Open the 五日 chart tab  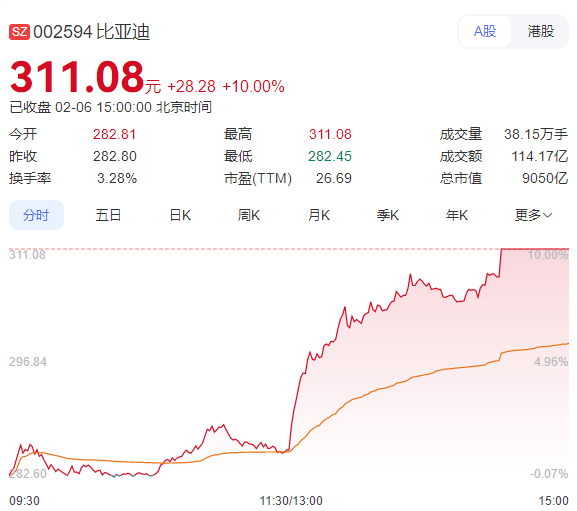pyautogui.click(x=108, y=215)
